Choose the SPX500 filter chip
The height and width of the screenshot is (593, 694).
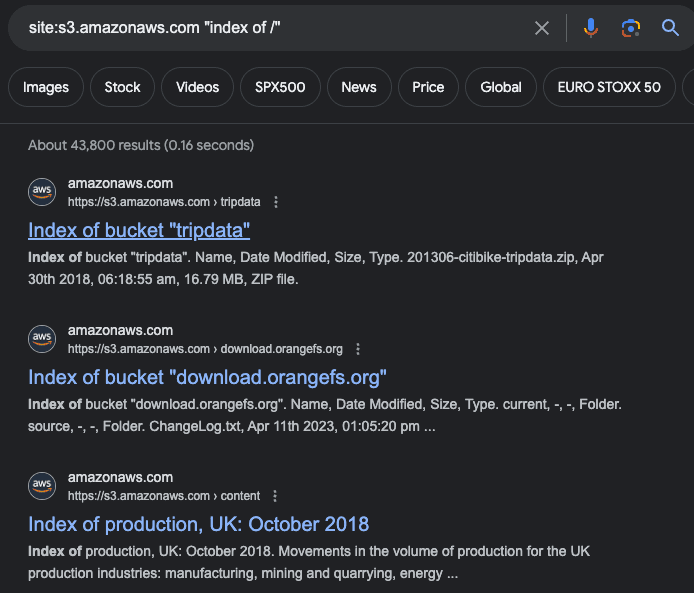[280, 87]
